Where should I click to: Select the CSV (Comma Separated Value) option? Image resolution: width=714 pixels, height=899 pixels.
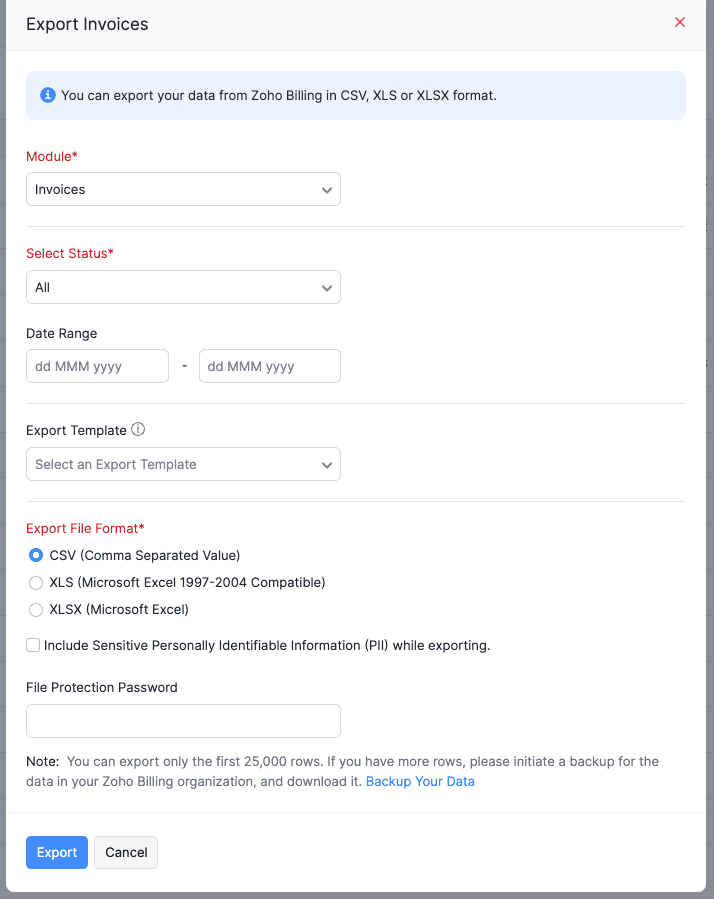(x=36, y=555)
